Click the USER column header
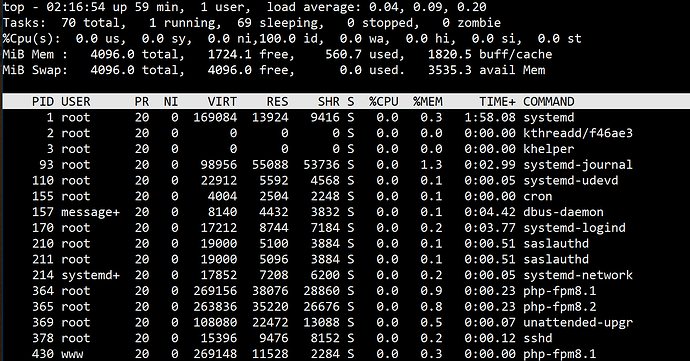The height and width of the screenshot is (361, 690). (76, 102)
